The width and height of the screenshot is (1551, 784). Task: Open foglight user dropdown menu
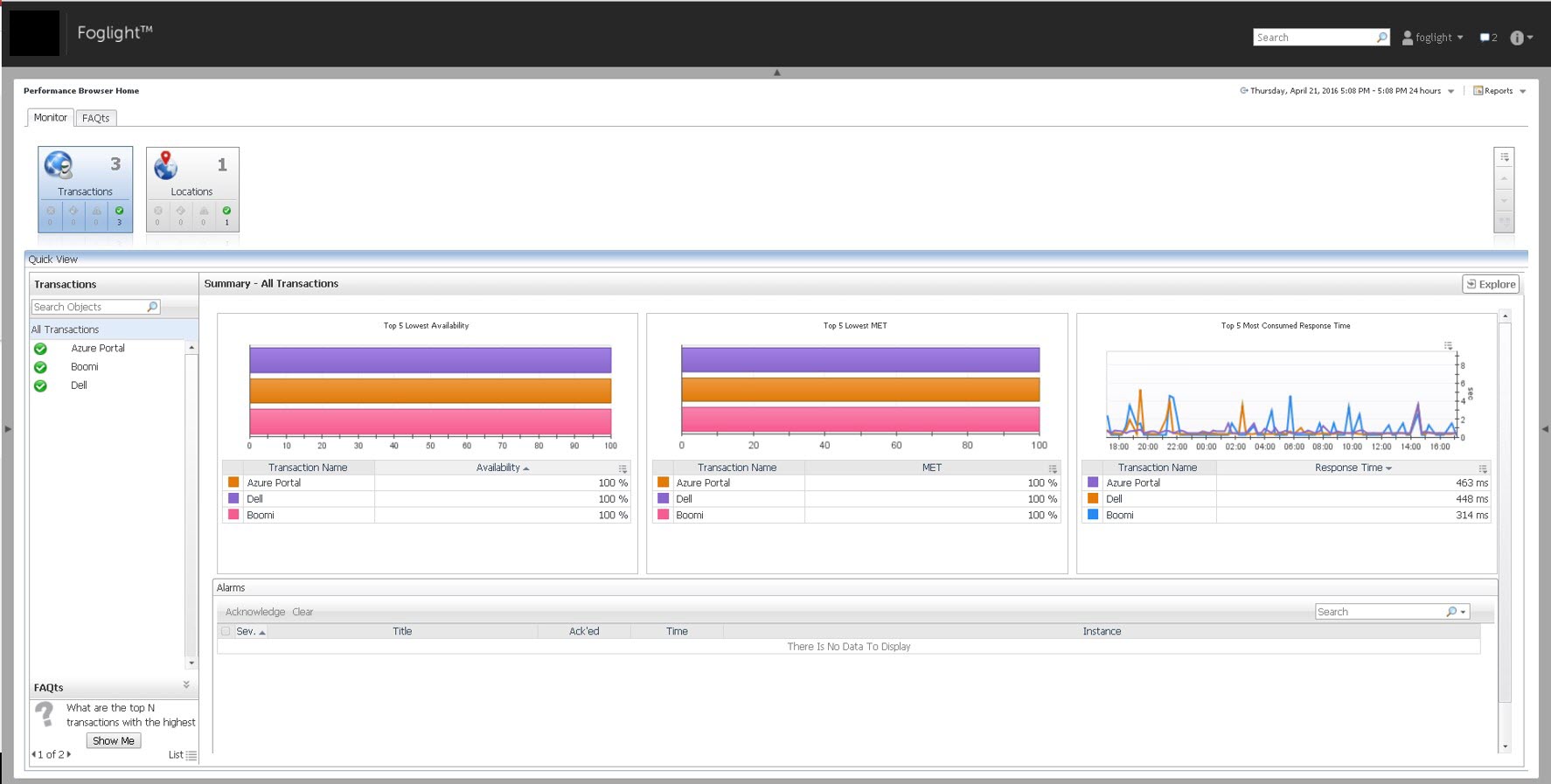click(x=1432, y=38)
